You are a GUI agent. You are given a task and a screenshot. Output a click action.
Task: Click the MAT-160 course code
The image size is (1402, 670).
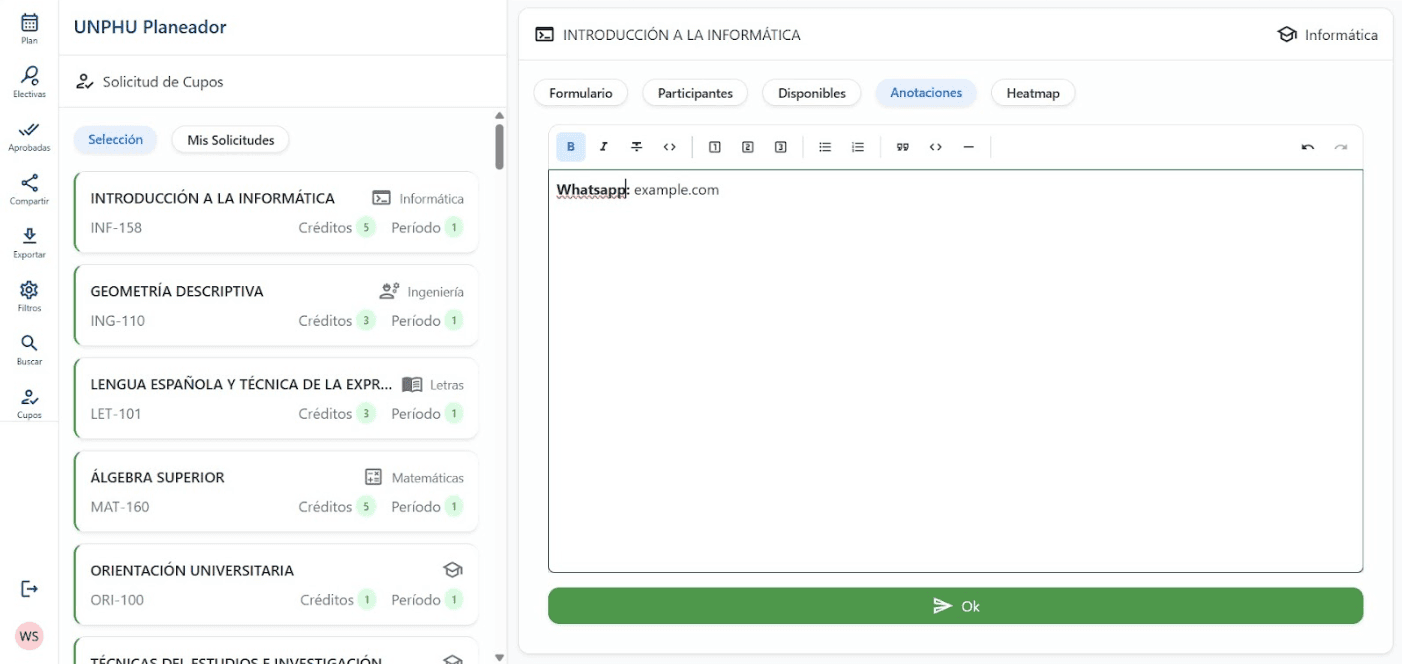pos(120,507)
